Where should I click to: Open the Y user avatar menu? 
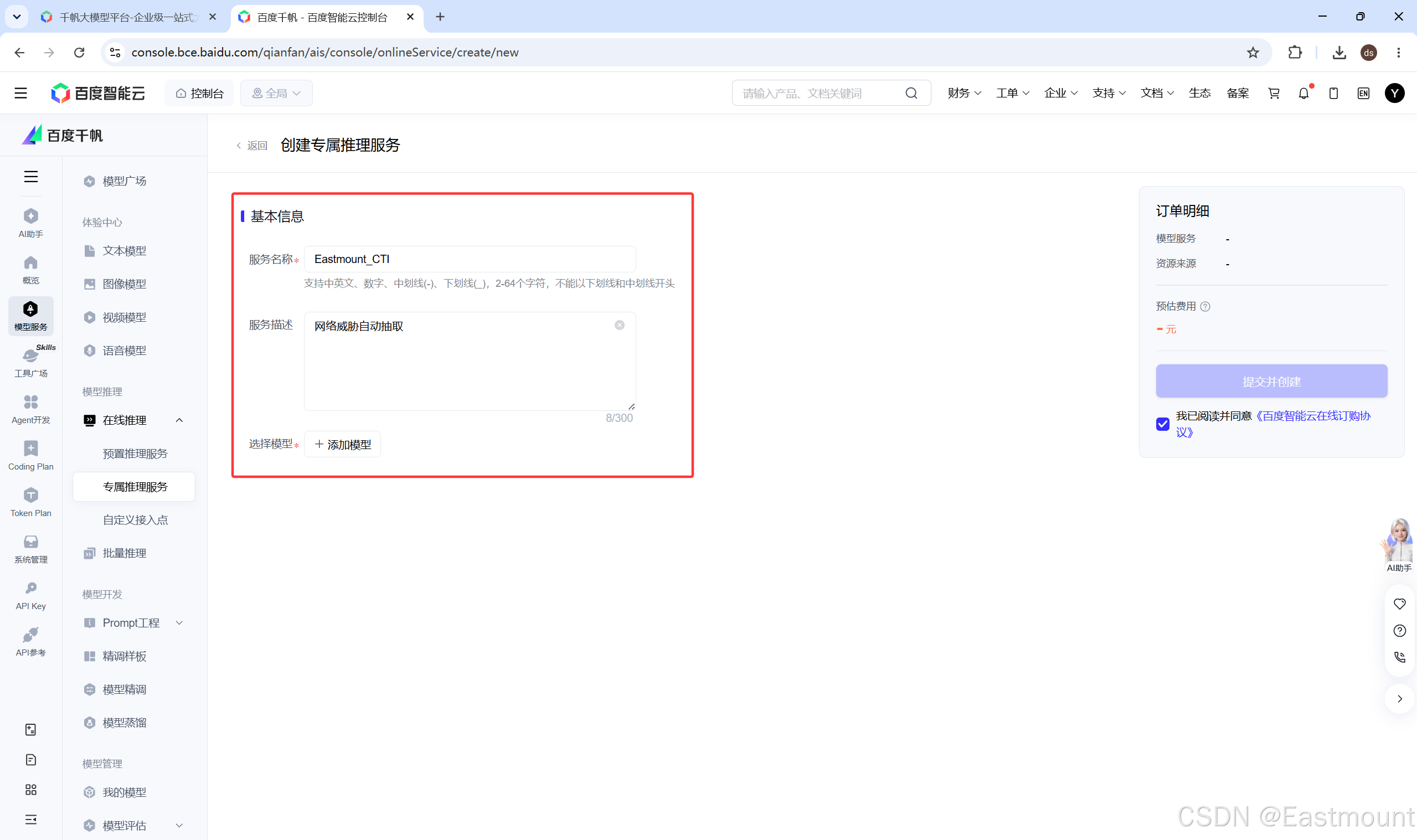tap(1395, 93)
